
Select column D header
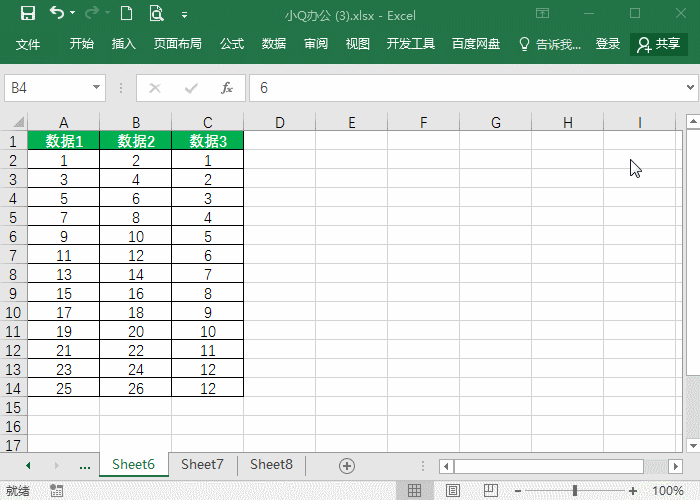[x=279, y=122]
